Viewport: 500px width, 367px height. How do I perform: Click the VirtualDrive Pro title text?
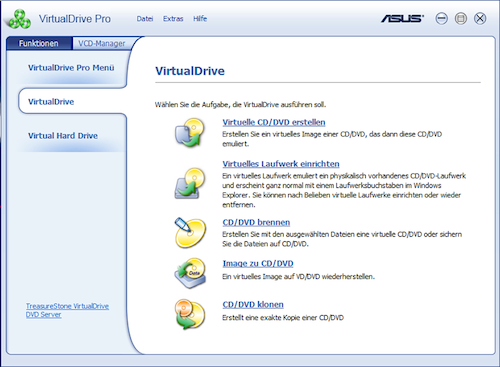point(75,19)
